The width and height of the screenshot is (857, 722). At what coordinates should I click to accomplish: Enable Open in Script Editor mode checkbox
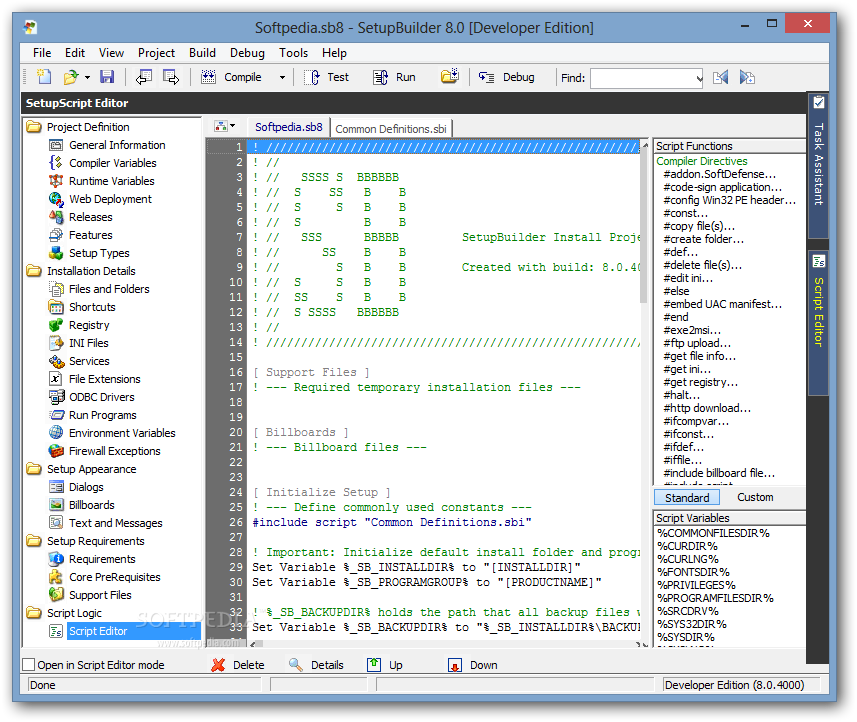(x=28, y=665)
